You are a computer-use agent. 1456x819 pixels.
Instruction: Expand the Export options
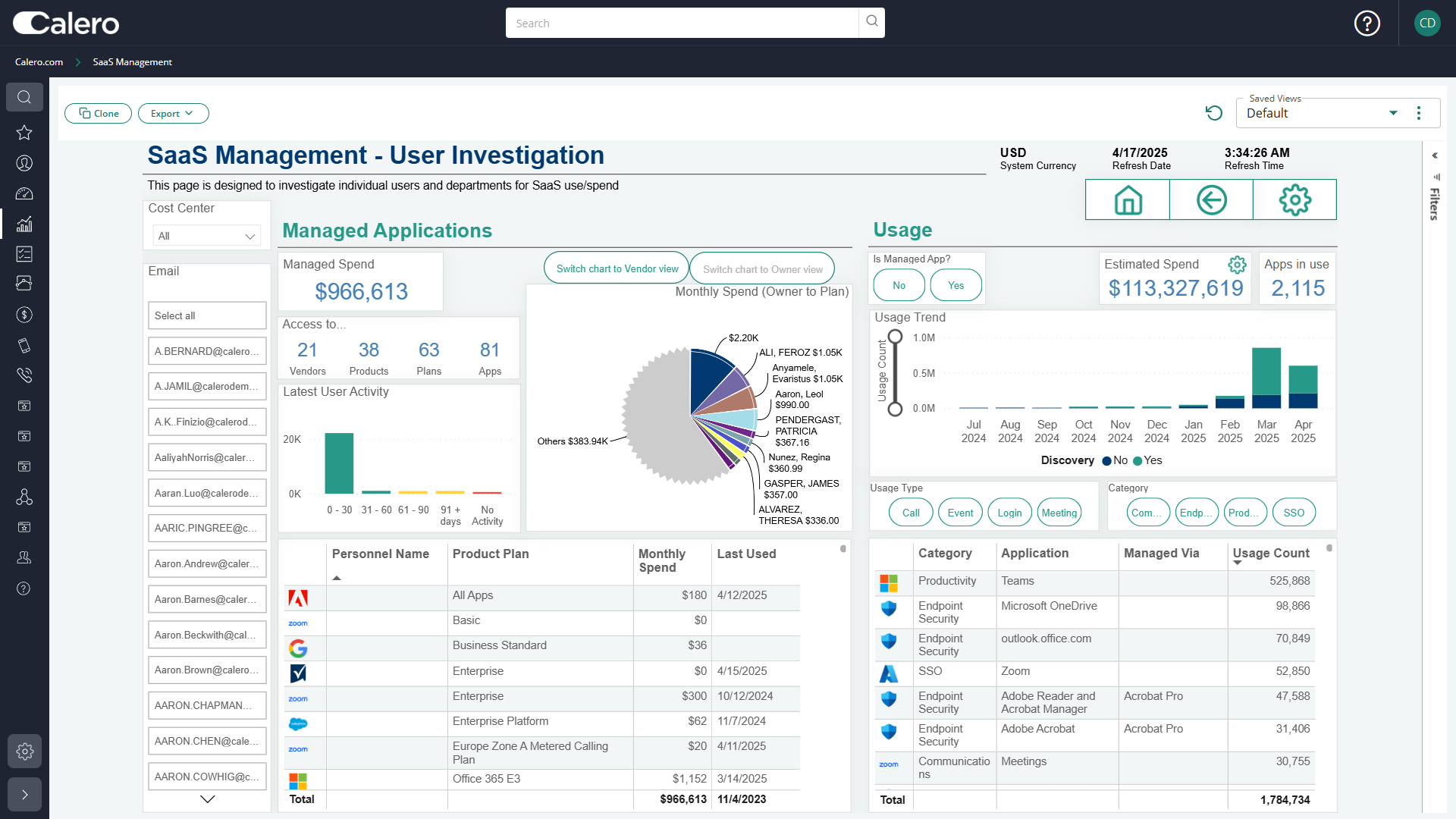click(173, 113)
